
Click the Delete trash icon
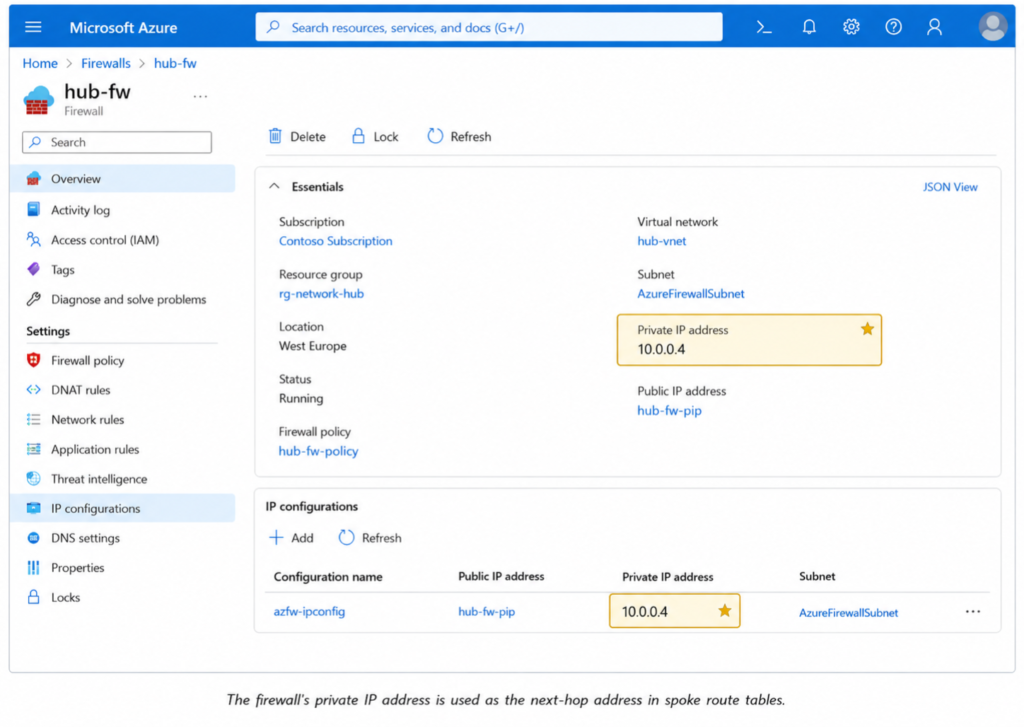[x=275, y=136]
